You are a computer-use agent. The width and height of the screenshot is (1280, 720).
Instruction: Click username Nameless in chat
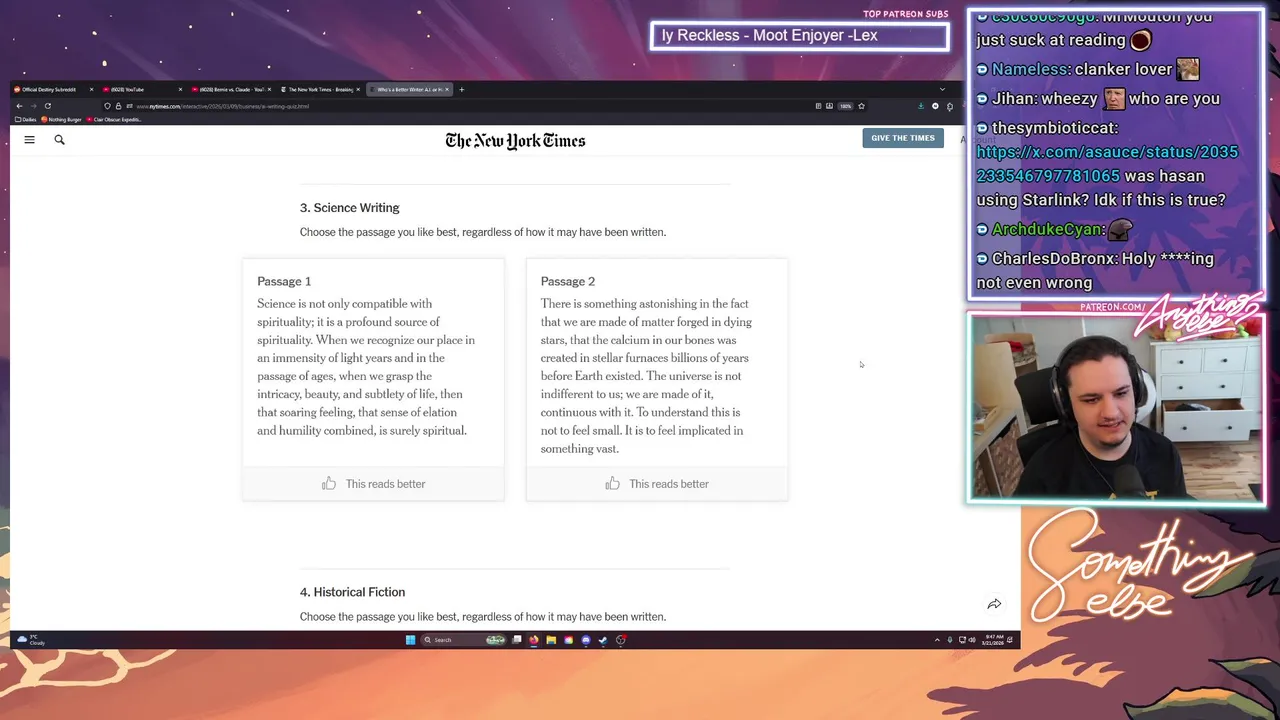(1029, 69)
